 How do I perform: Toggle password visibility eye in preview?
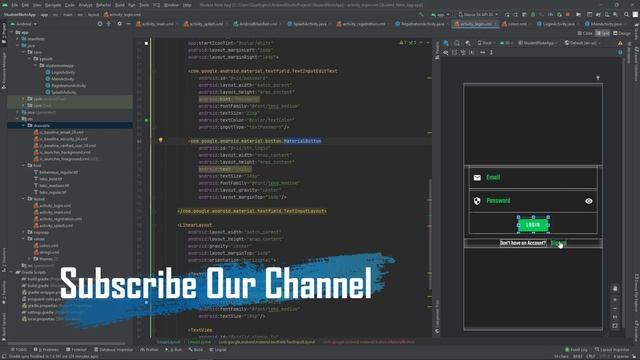(x=589, y=201)
